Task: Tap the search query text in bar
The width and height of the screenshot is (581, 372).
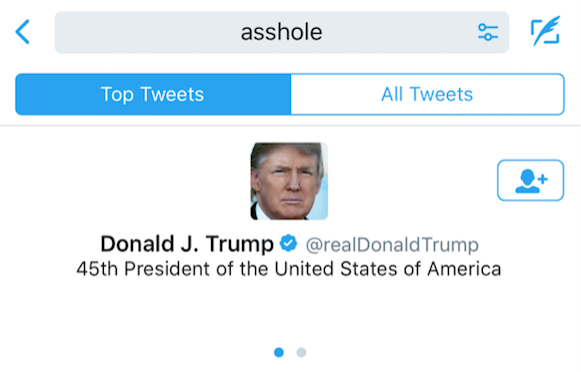Action: 282,32
